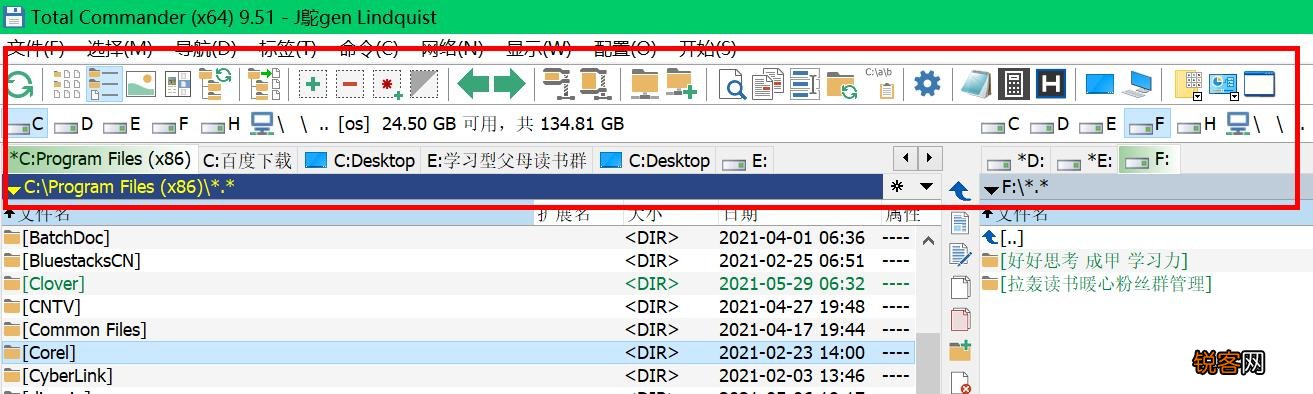Switch to brief file list view
1313x394 pixels.
coord(67,84)
